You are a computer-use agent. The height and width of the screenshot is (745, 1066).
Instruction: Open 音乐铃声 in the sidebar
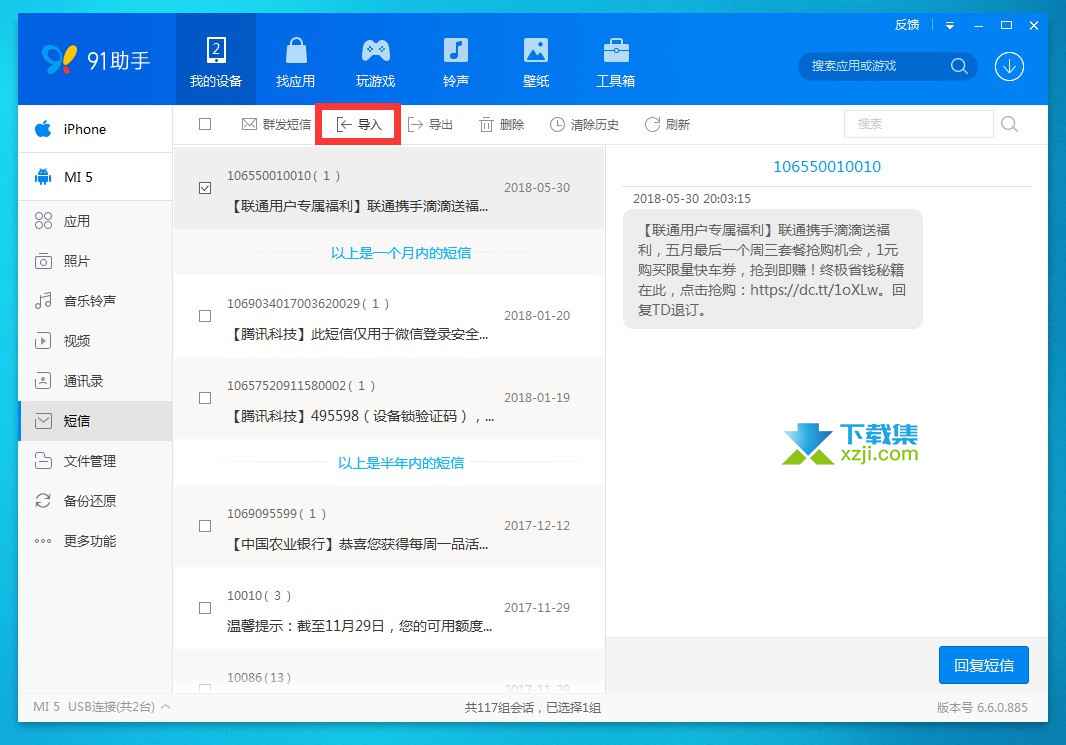pos(95,300)
